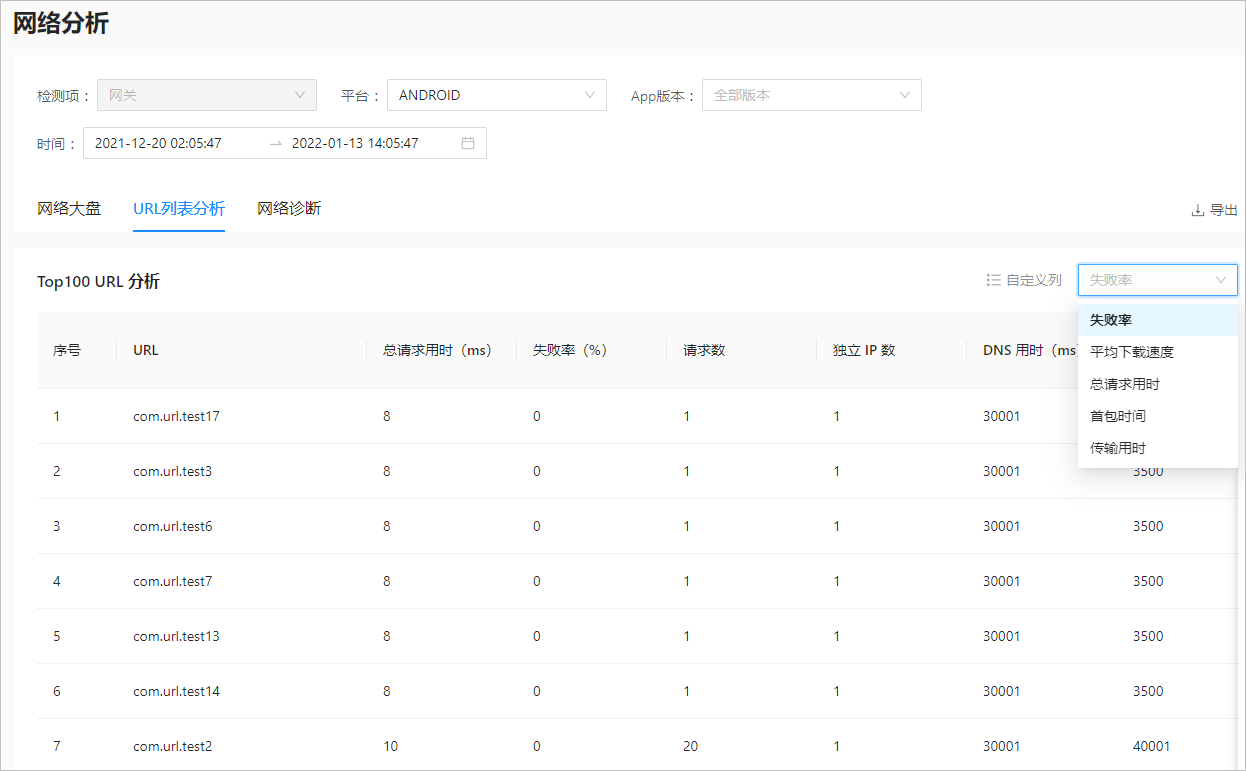Select 平均下载速度 from the dropdown list

[1158, 352]
